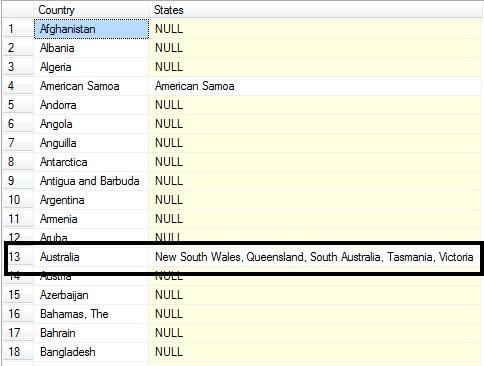The height and width of the screenshot is (366, 484).
Task: Select the Angola country cell
Action: pos(91,124)
